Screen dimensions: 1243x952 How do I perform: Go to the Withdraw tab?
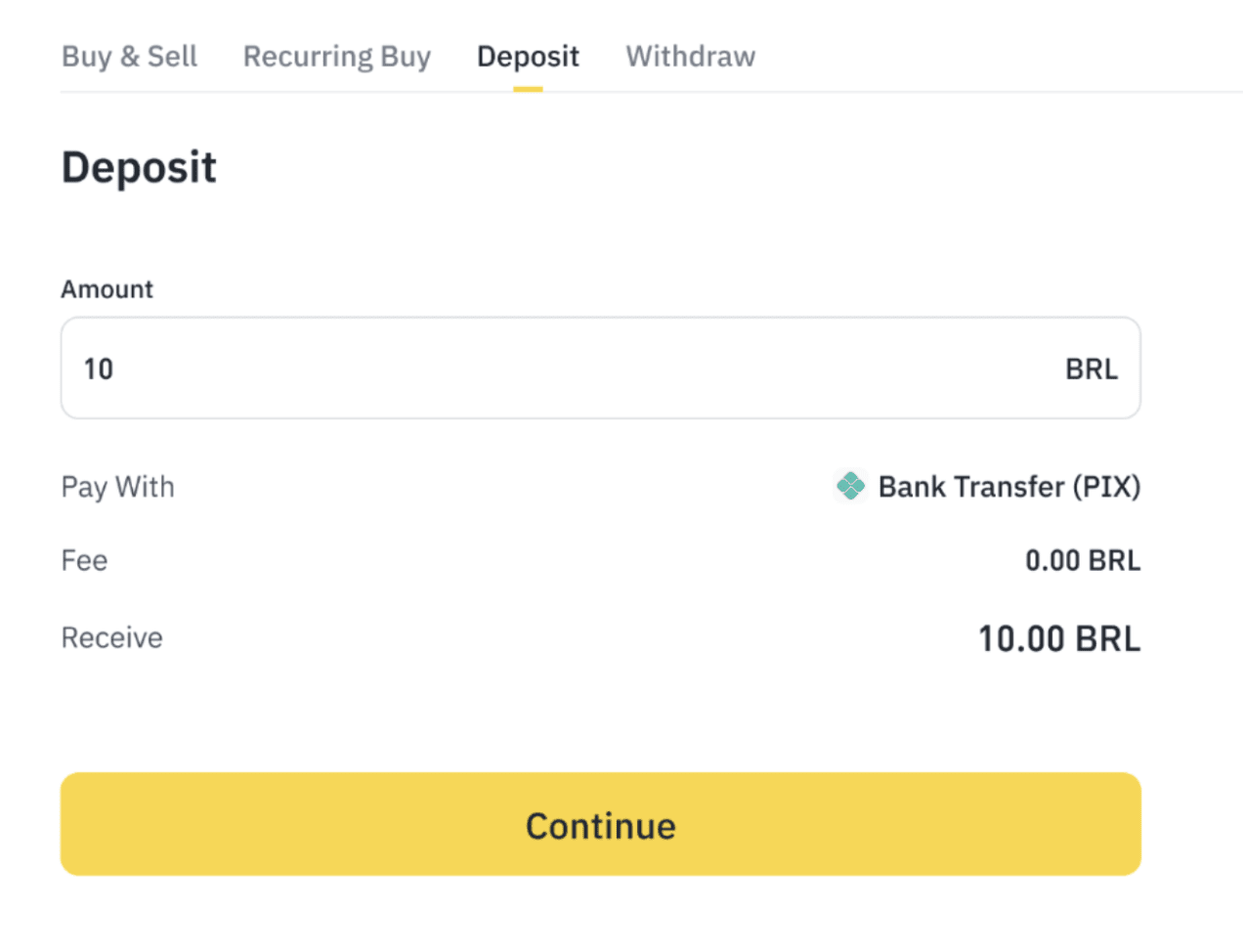pyautogui.click(x=690, y=57)
